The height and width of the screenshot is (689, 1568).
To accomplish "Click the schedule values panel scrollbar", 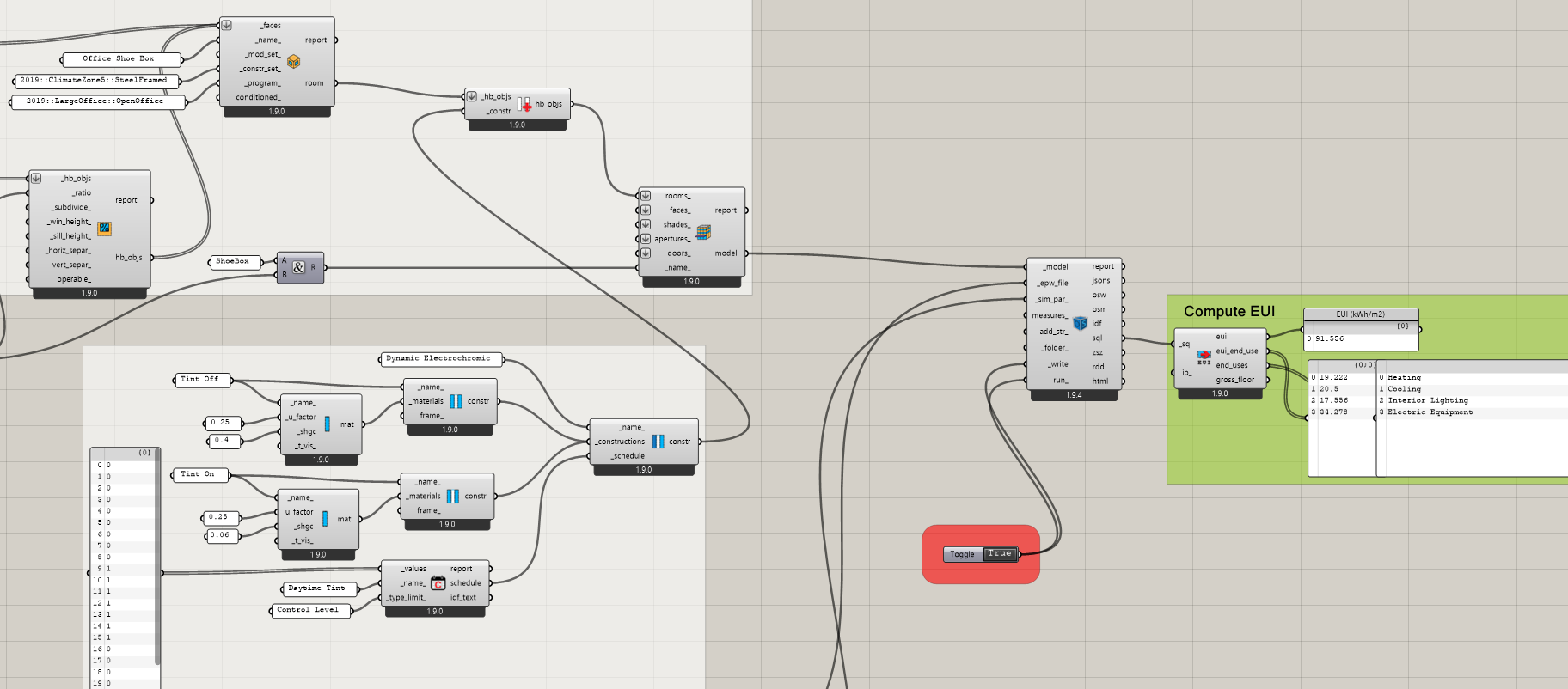I will pyautogui.click(x=157, y=558).
